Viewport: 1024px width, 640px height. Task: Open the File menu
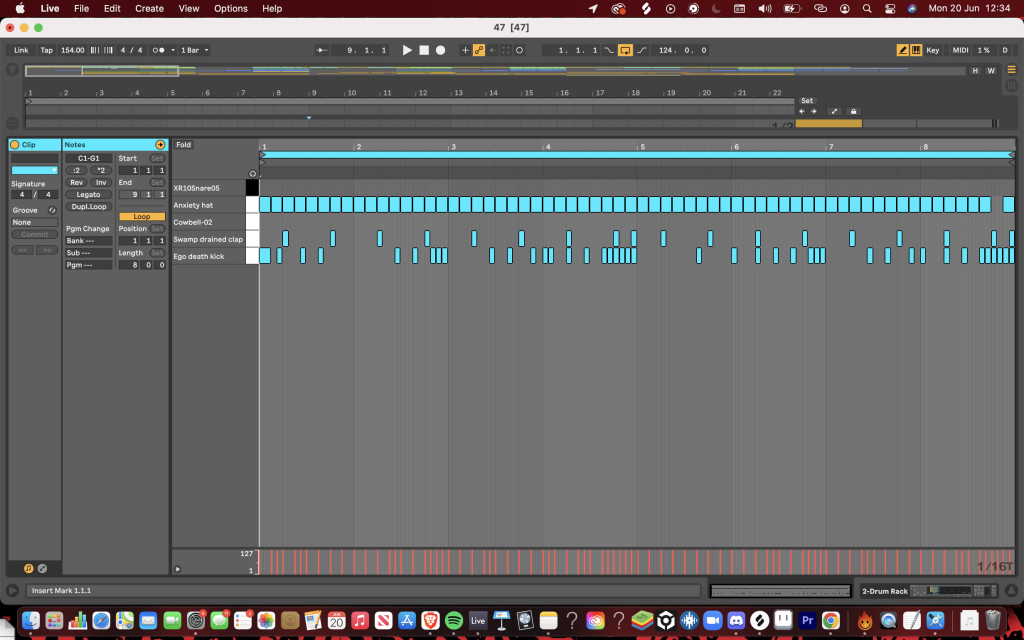[x=82, y=8]
